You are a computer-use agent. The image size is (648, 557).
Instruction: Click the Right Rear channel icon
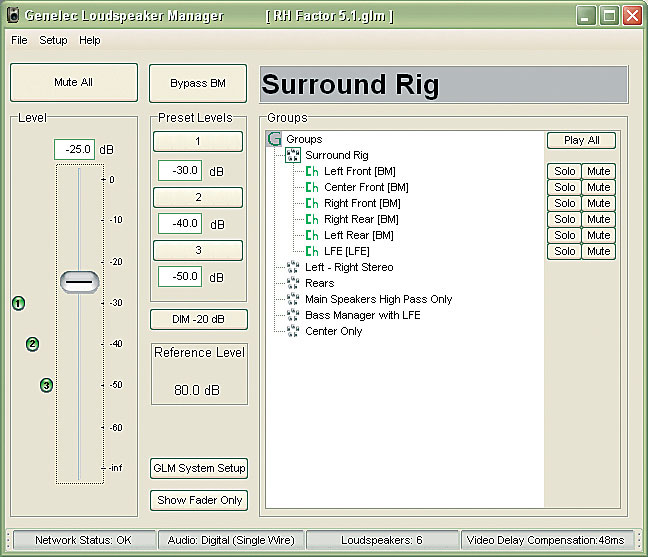point(312,219)
